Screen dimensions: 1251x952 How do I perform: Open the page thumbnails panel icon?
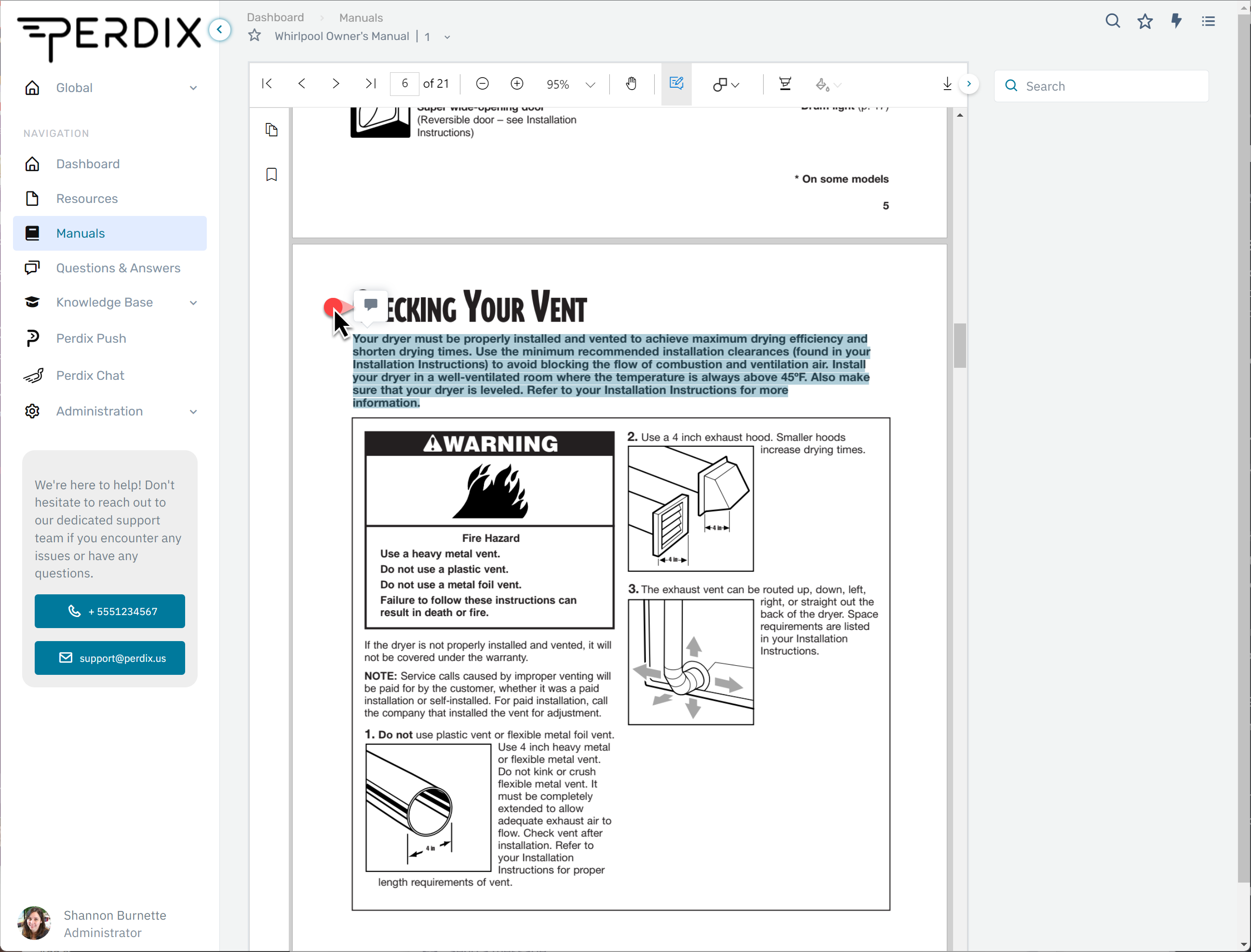(271, 130)
